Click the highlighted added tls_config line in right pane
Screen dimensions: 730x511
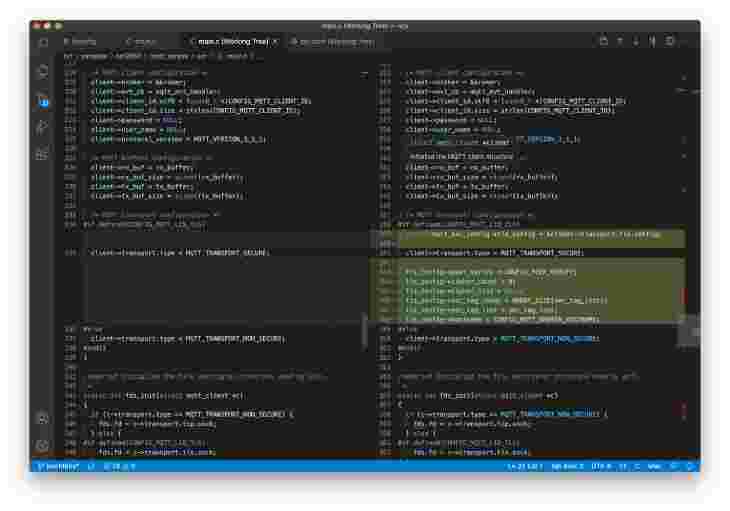(x=544, y=235)
